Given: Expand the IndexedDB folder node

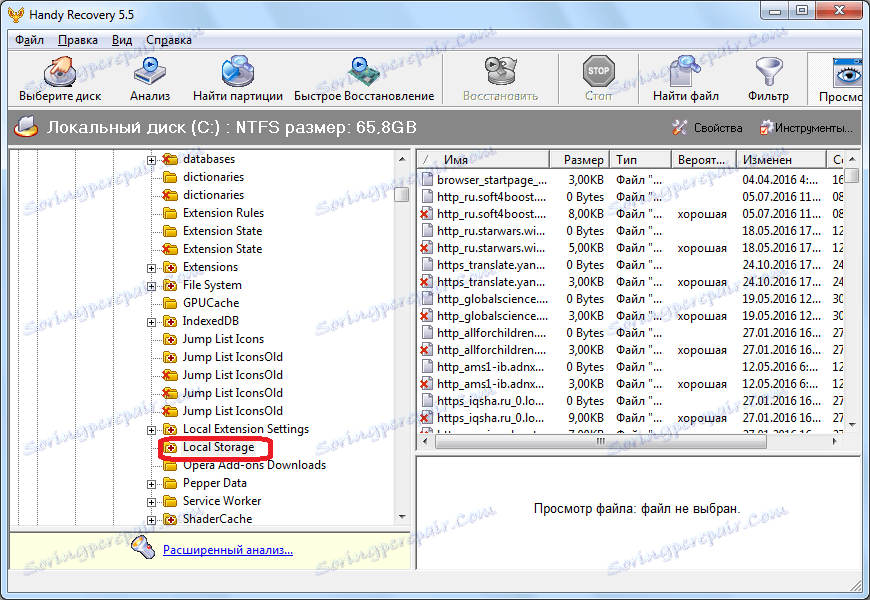Looking at the screenshot, I should point(151,322).
